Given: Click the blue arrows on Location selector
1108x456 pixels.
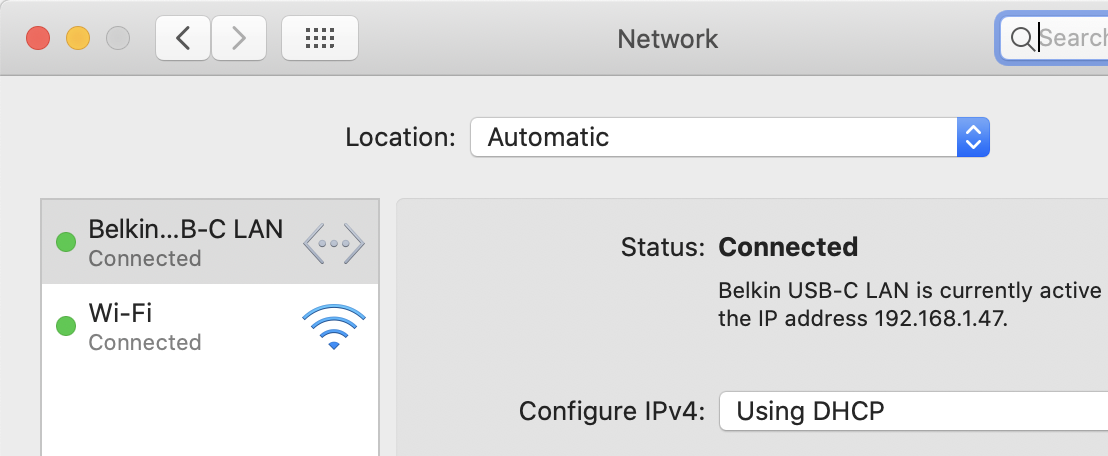Looking at the screenshot, I should coord(973,137).
